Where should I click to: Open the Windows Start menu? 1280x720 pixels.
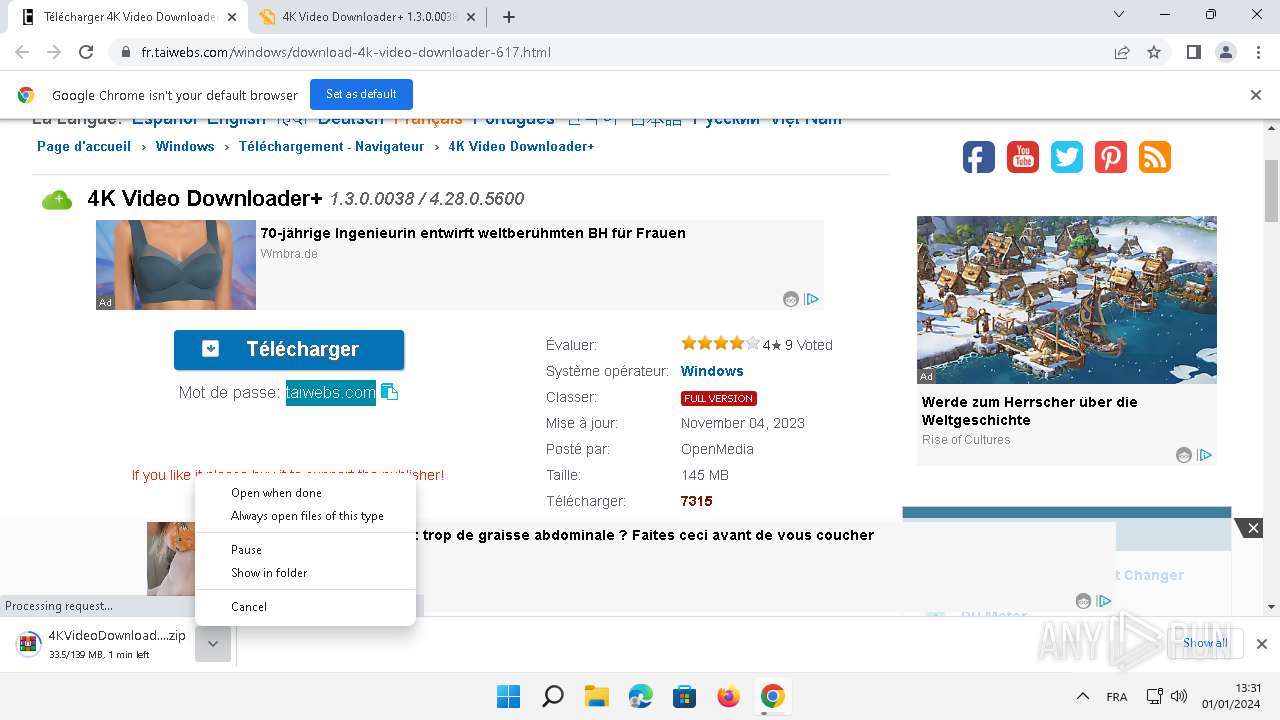pos(509,696)
